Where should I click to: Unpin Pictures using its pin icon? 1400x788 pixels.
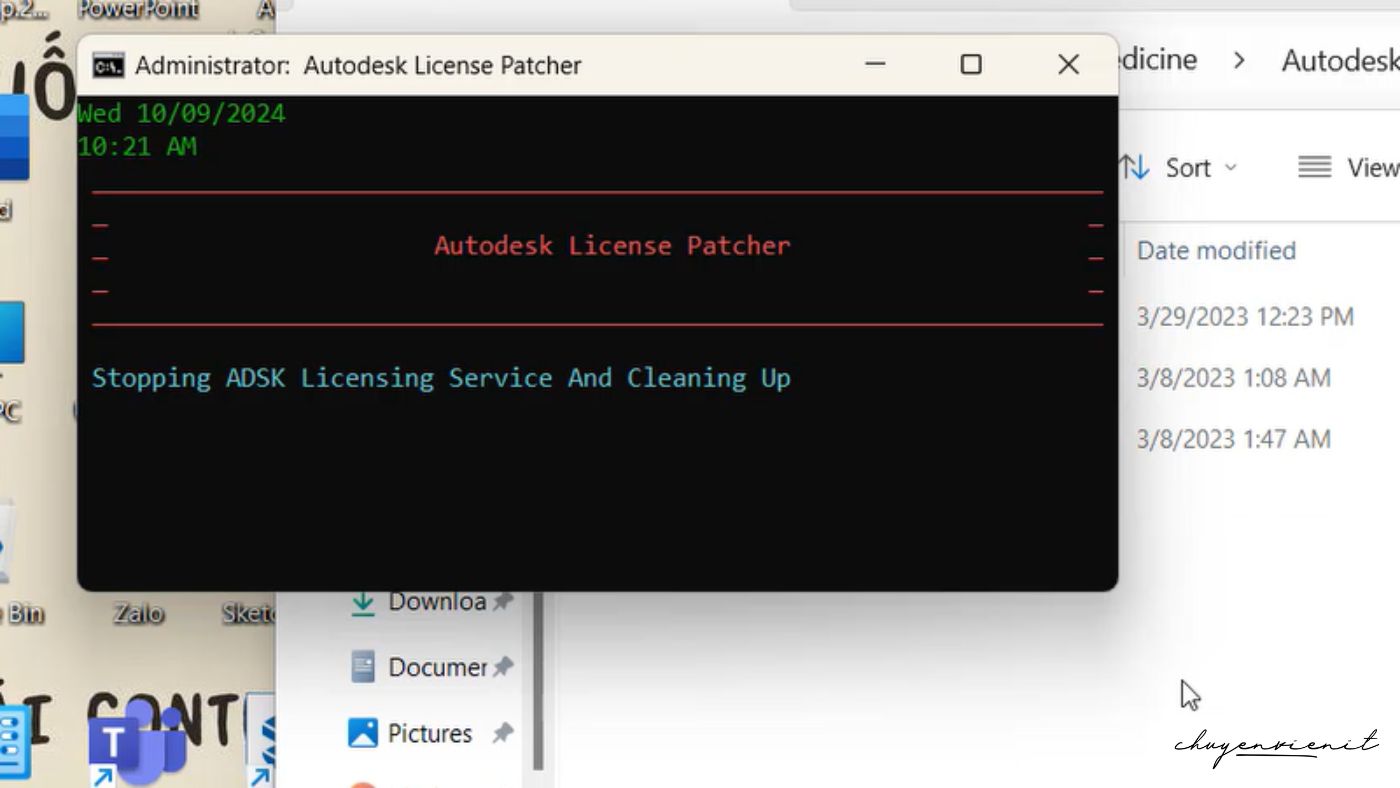coord(503,733)
